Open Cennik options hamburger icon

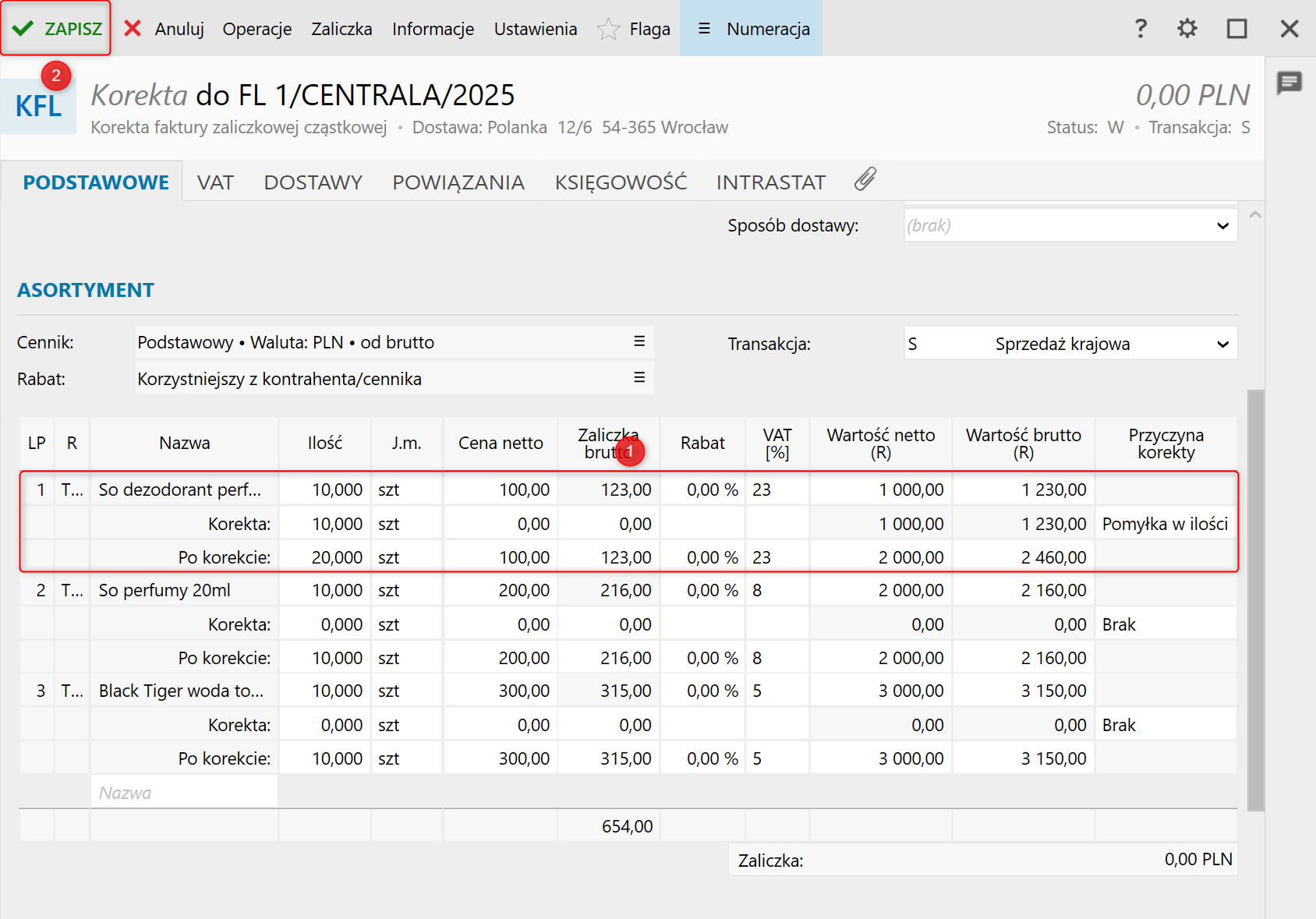639,341
